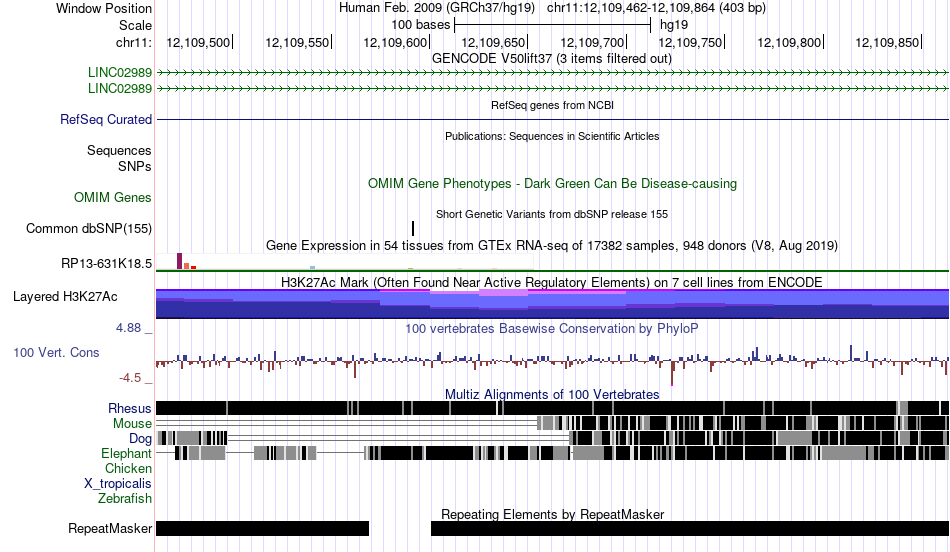Click the 12,109,500 ruler position
This screenshot has width=950, height=552.
pyautogui.click(x=199, y=42)
